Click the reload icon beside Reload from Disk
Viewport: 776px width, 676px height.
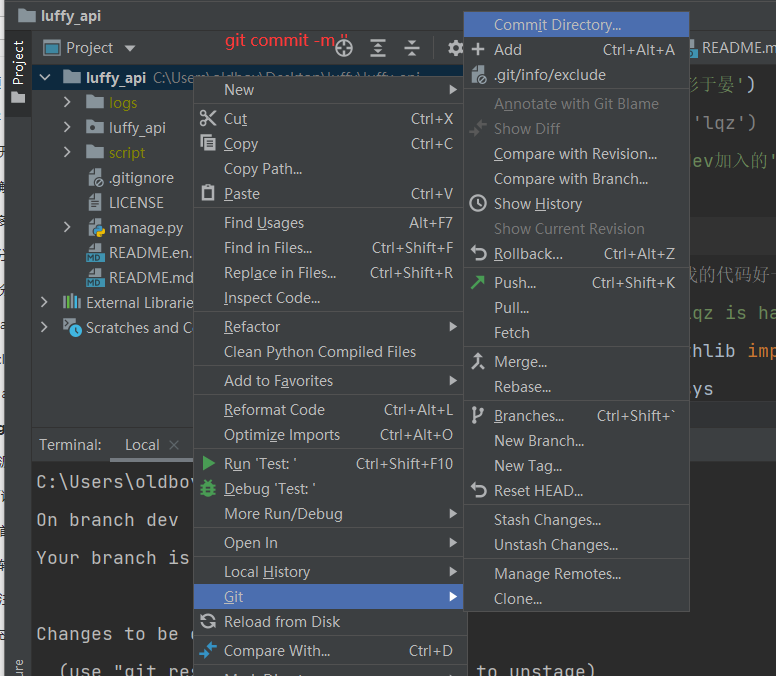[208, 621]
